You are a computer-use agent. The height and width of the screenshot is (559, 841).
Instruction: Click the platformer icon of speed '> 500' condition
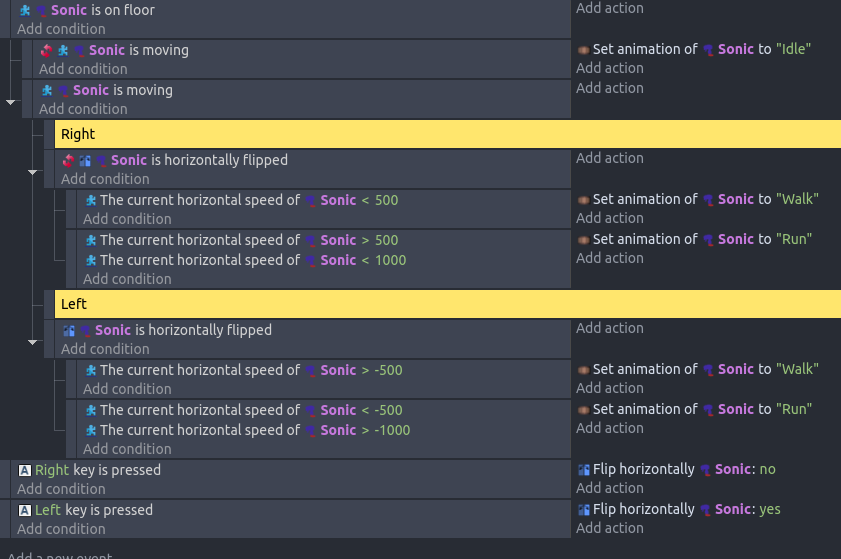coord(91,240)
